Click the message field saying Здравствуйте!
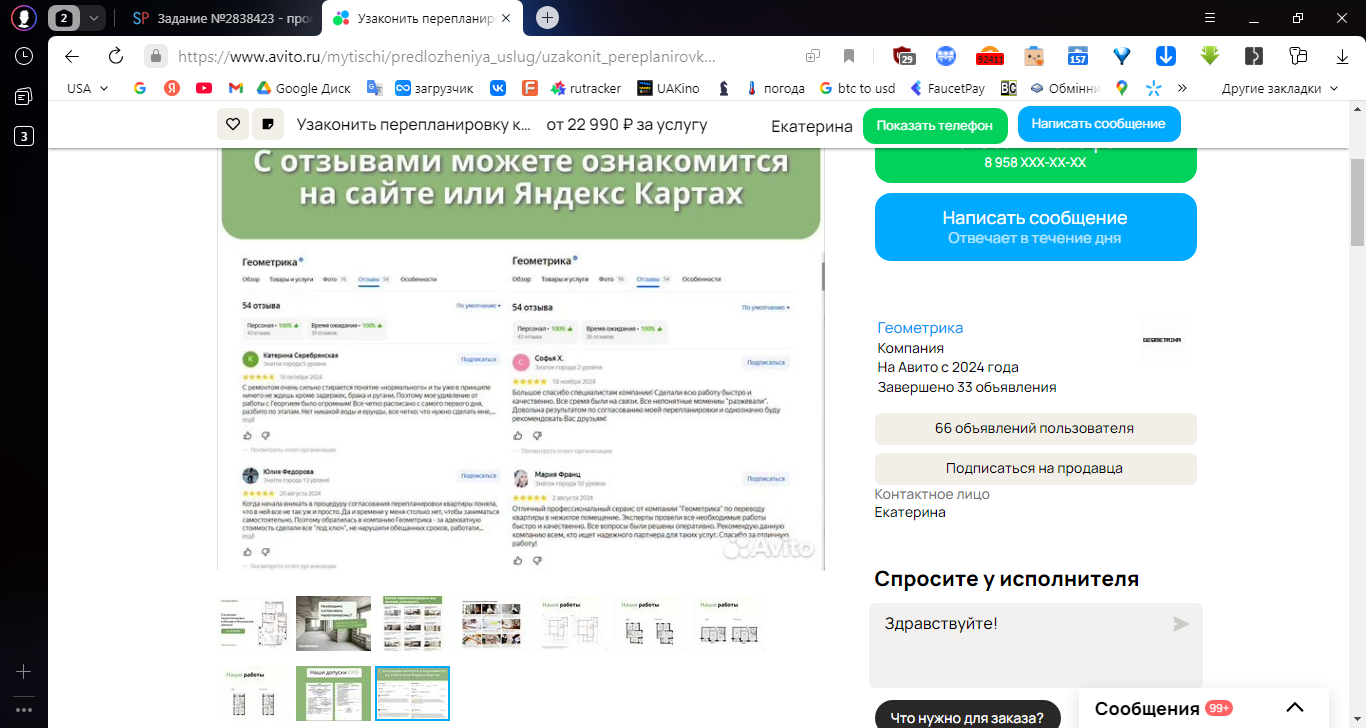The image size is (1366, 728). pyautogui.click(x=1035, y=645)
